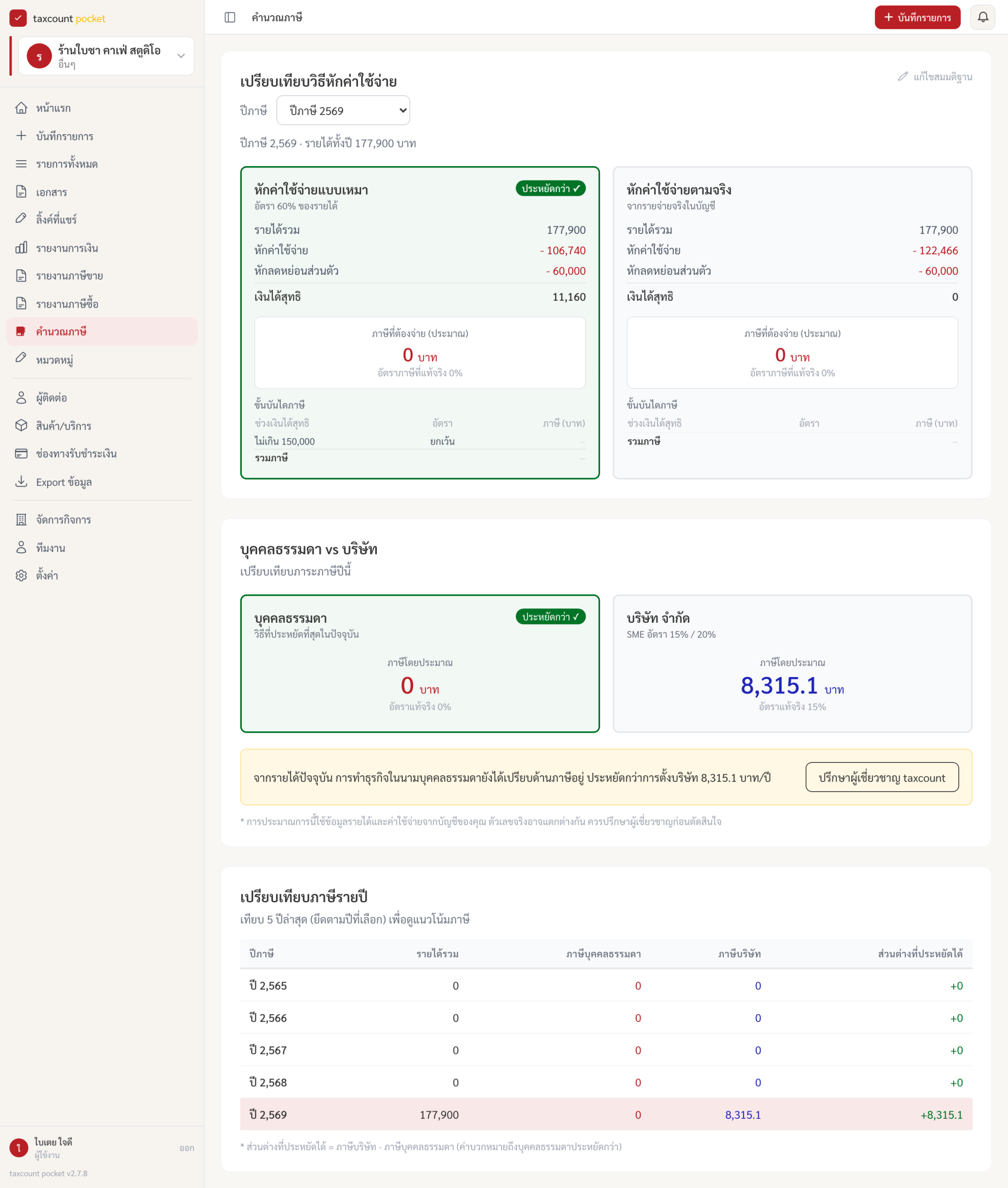Open ทีมงาน menu item

[102, 548]
